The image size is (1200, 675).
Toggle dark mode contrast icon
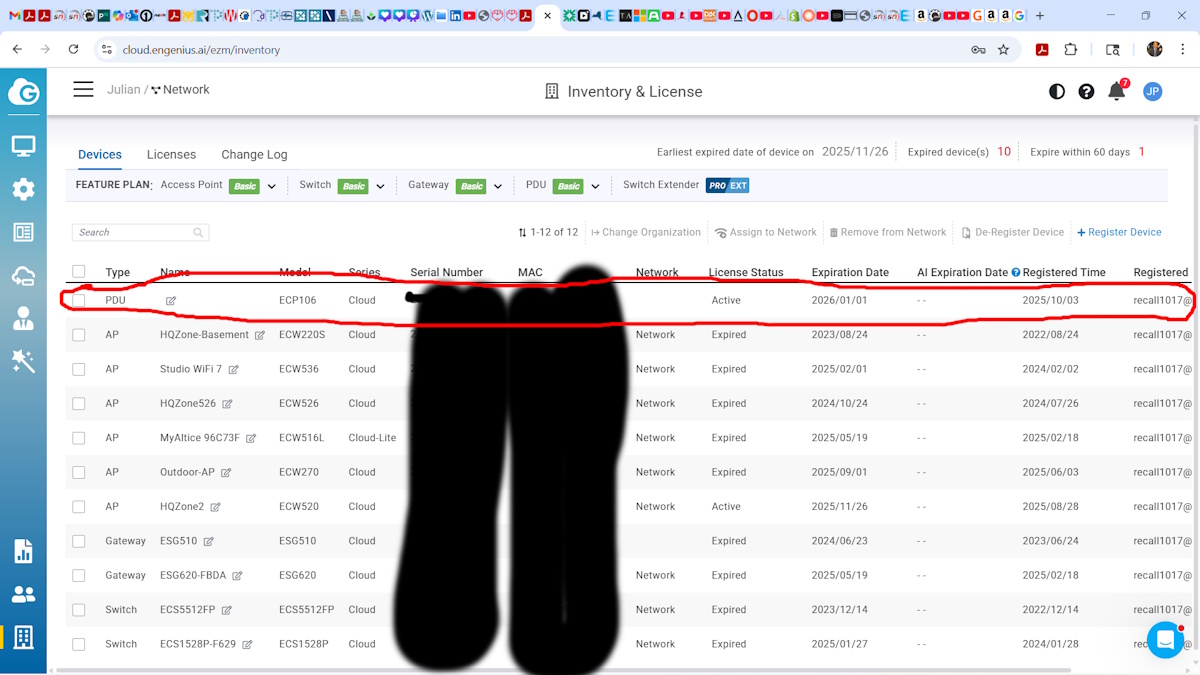point(1057,91)
